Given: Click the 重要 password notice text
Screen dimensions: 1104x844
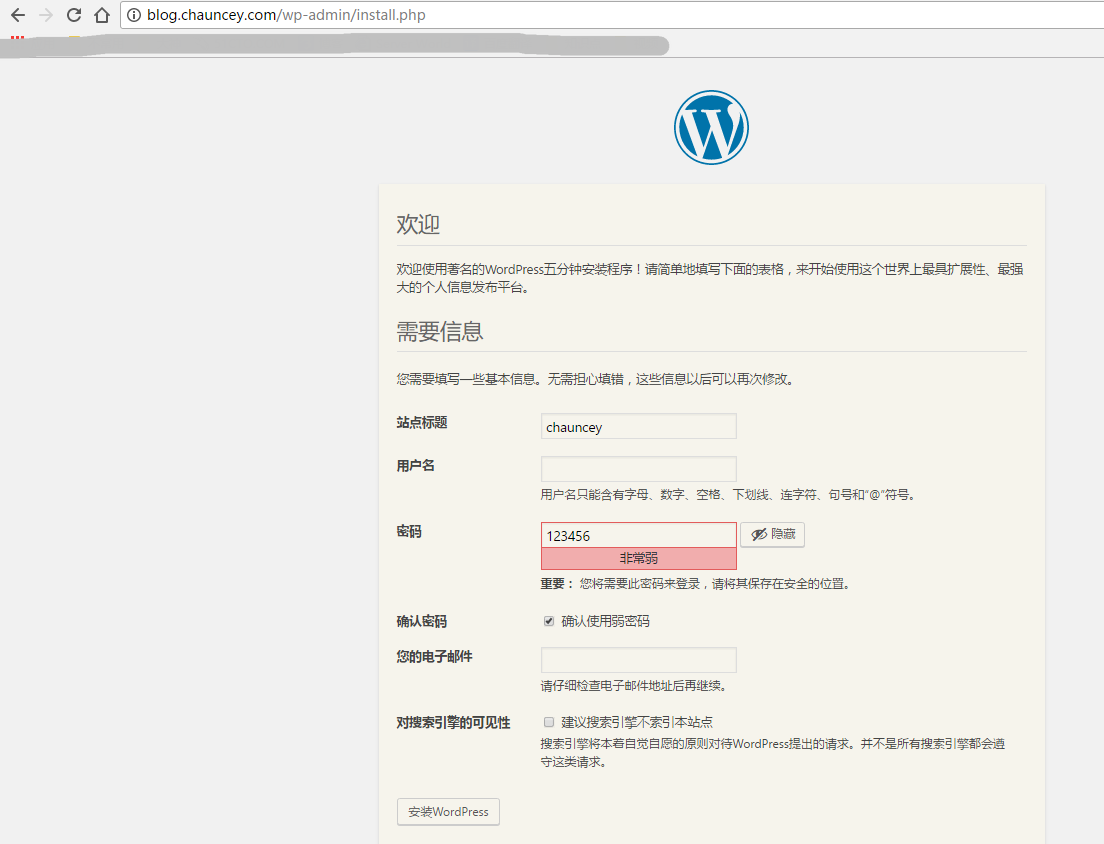Looking at the screenshot, I should click(x=696, y=584).
